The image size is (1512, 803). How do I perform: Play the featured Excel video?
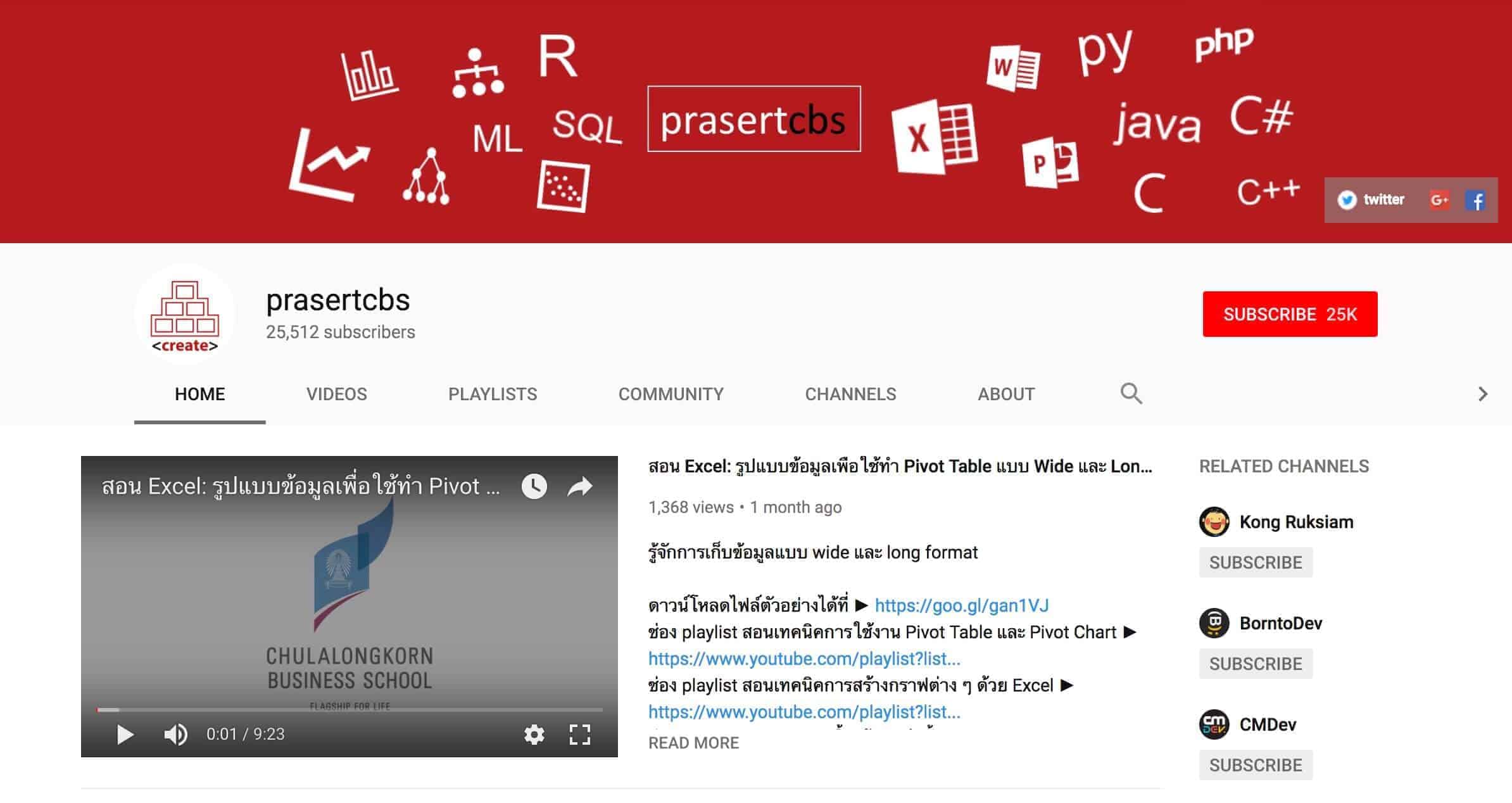(125, 734)
